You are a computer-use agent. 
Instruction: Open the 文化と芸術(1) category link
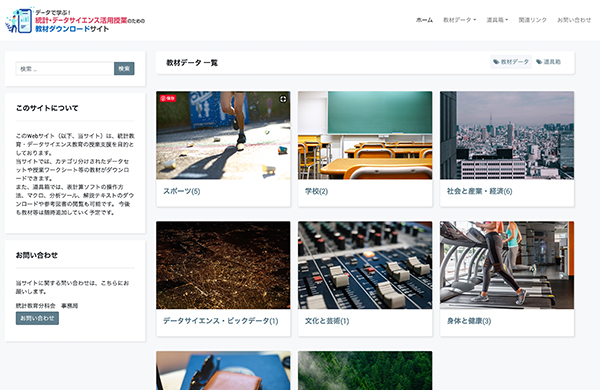point(327,321)
